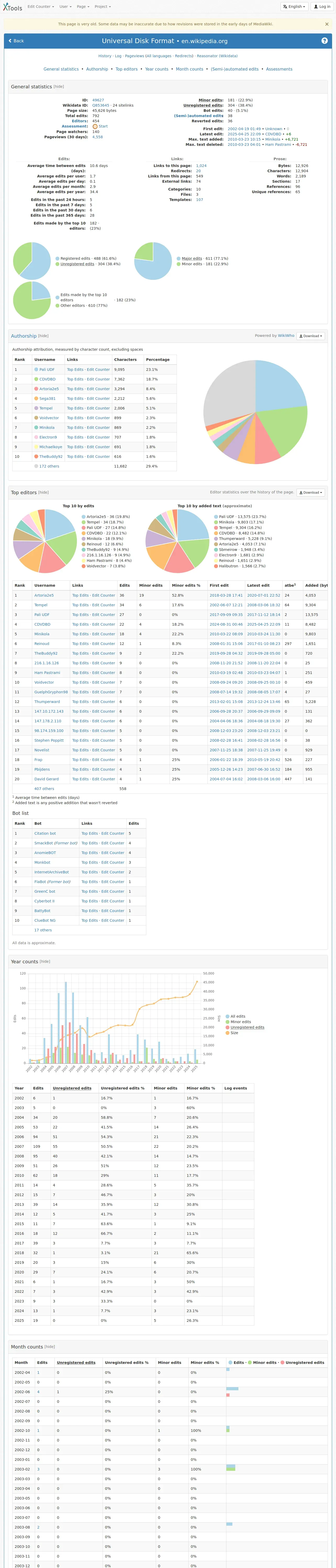The height and width of the screenshot is (1568, 336).
Task: Open 407 others link in Top editors table
Action: coord(44,789)
